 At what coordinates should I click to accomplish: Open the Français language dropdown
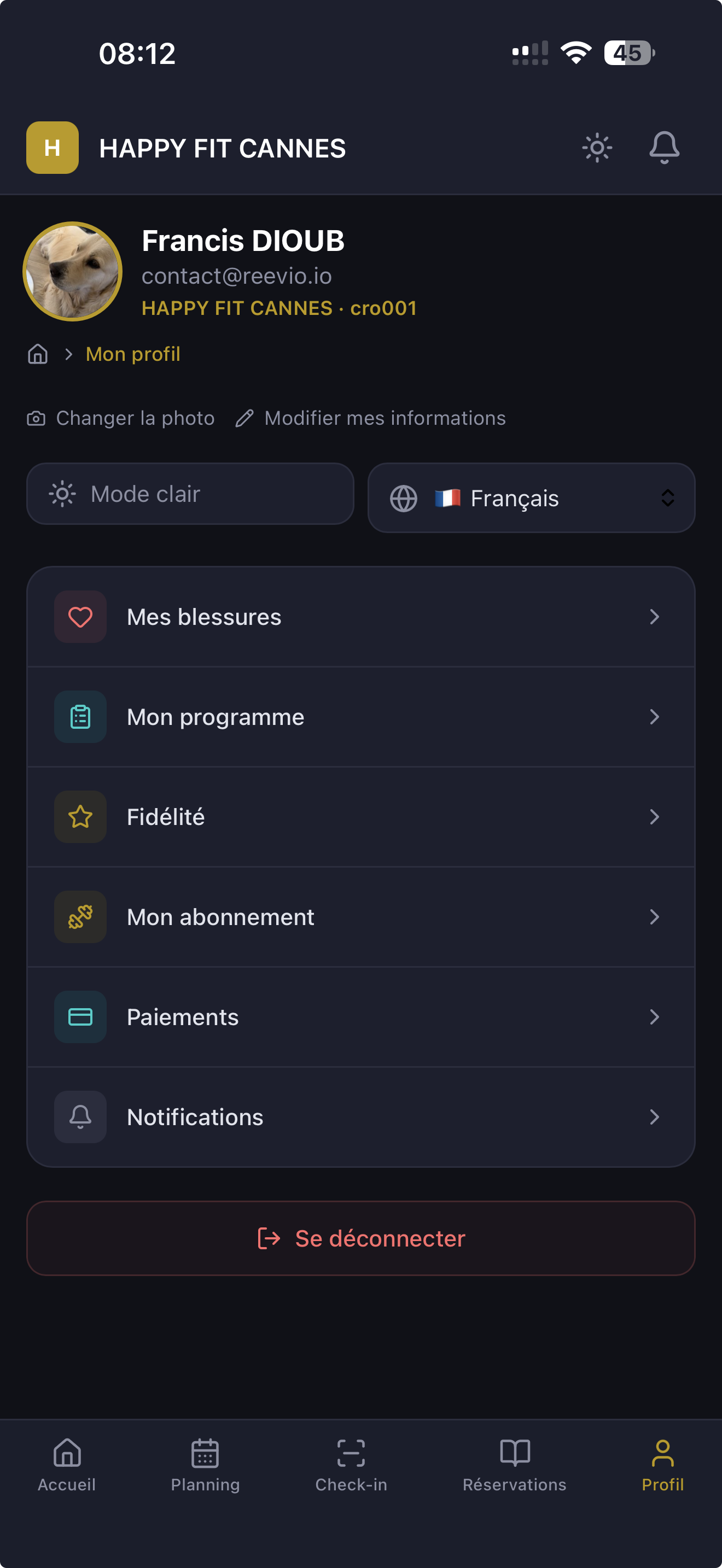point(531,498)
